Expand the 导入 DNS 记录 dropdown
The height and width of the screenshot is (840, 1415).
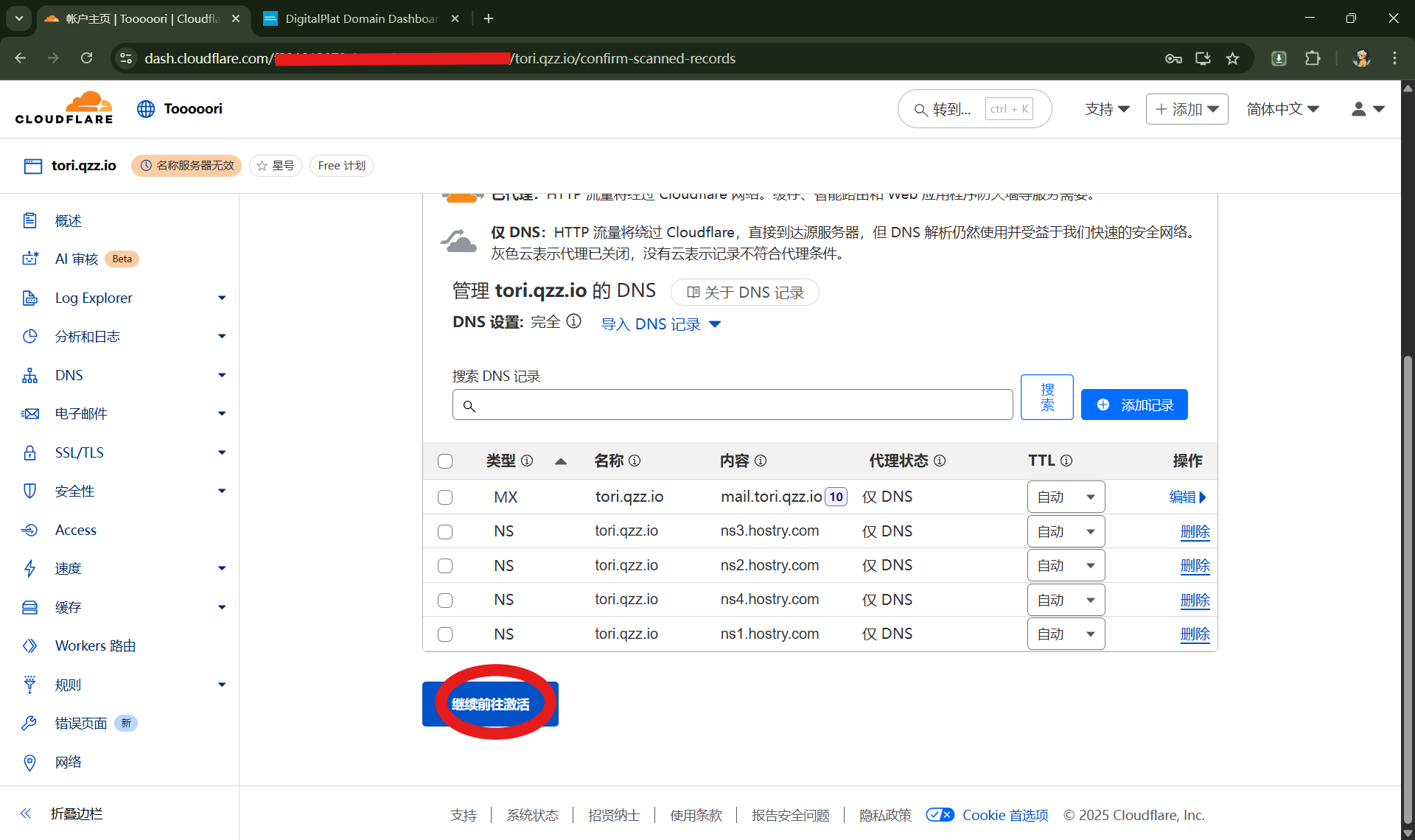tap(660, 324)
